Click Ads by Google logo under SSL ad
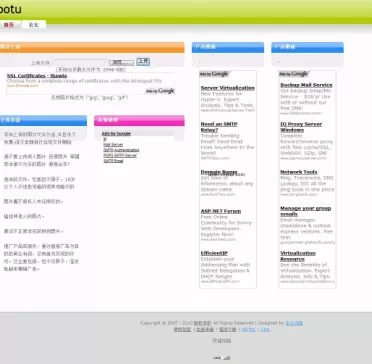 pyautogui.click(x=160, y=91)
